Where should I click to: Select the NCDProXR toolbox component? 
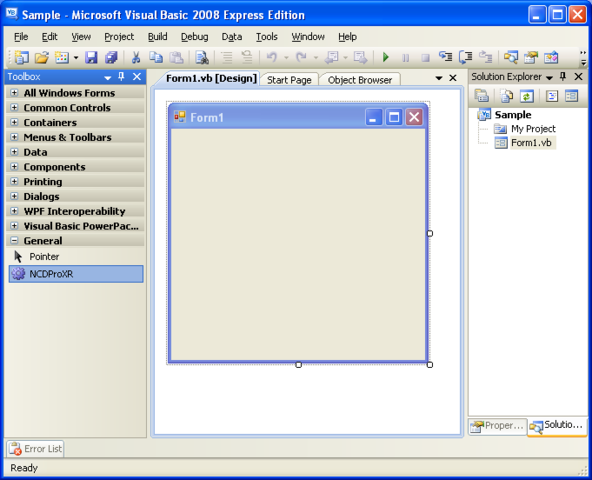(76, 274)
